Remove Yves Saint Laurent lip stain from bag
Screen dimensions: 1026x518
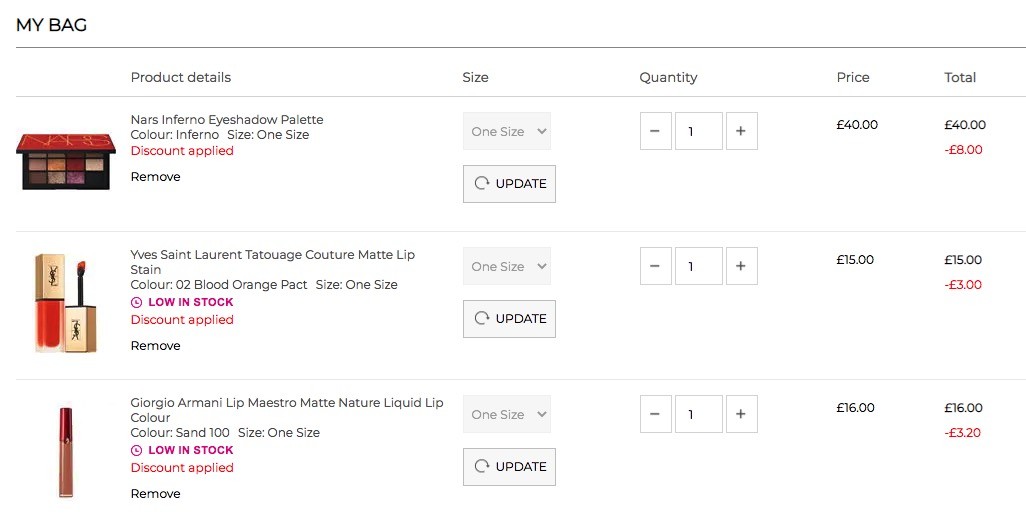click(156, 345)
